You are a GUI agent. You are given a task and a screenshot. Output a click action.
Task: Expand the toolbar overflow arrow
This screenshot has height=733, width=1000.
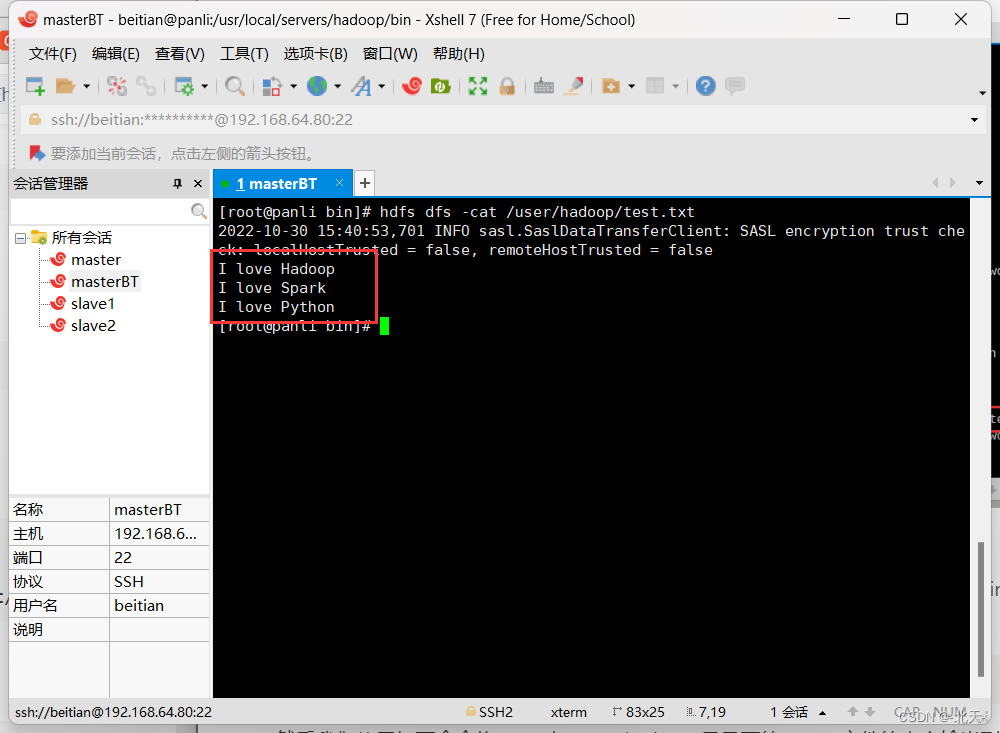coord(982,93)
